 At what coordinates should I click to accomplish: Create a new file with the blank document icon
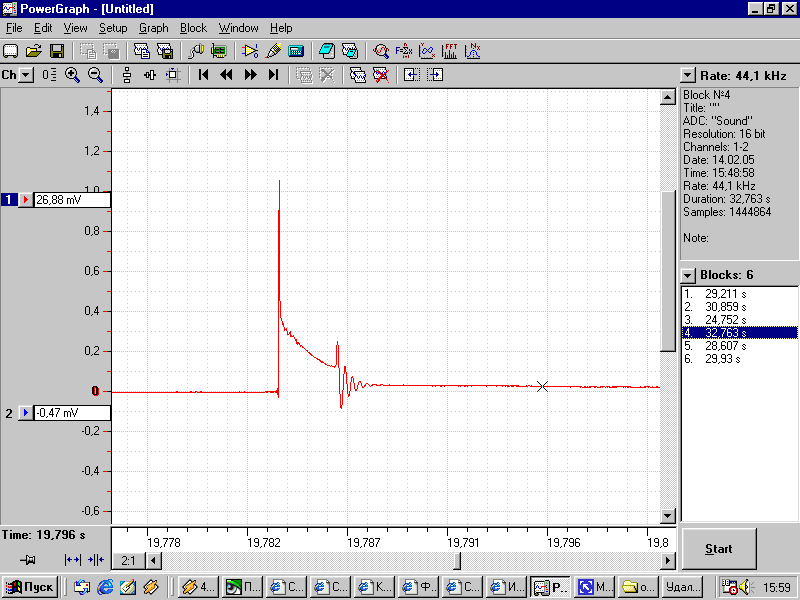[x=11, y=51]
